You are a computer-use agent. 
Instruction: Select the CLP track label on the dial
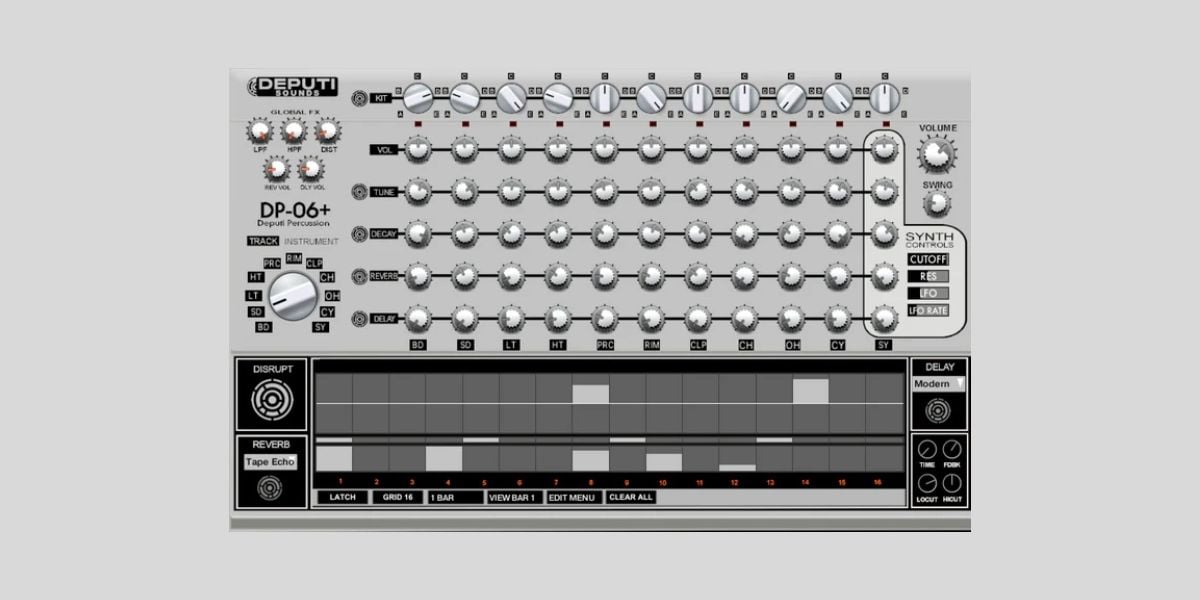click(x=314, y=263)
